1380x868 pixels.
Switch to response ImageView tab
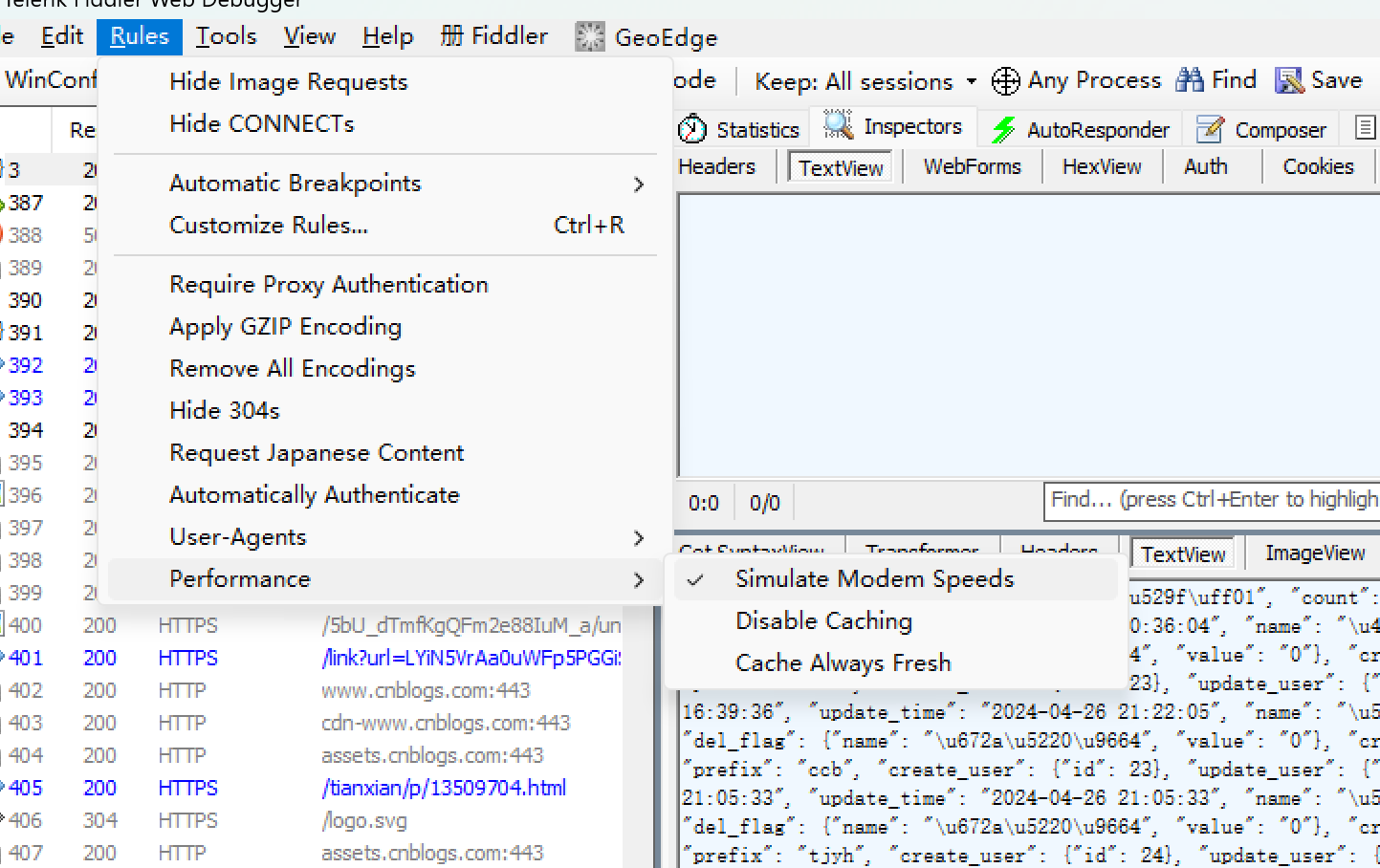click(x=1315, y=553)
